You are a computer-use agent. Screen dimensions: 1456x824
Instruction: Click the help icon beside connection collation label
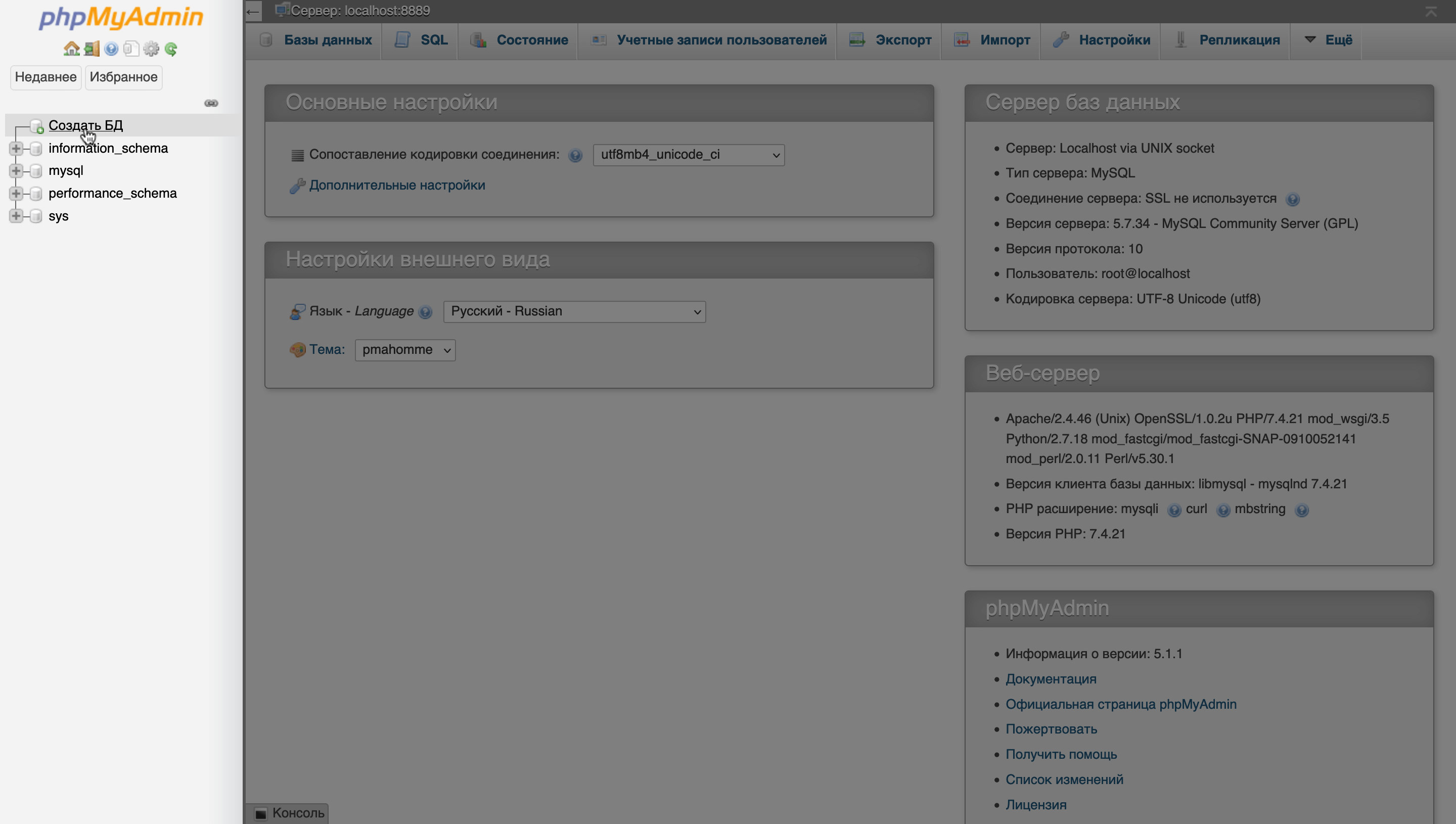[575, 156]
